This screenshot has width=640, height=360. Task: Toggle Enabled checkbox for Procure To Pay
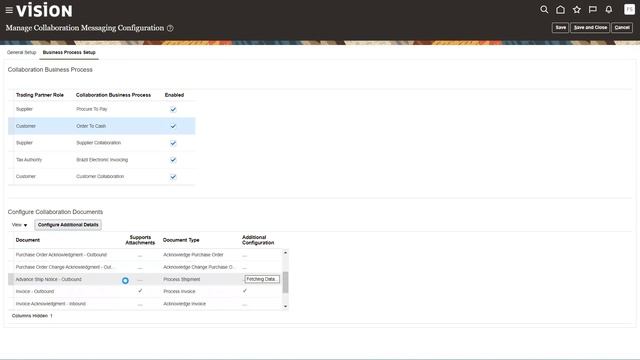point(173,109)
